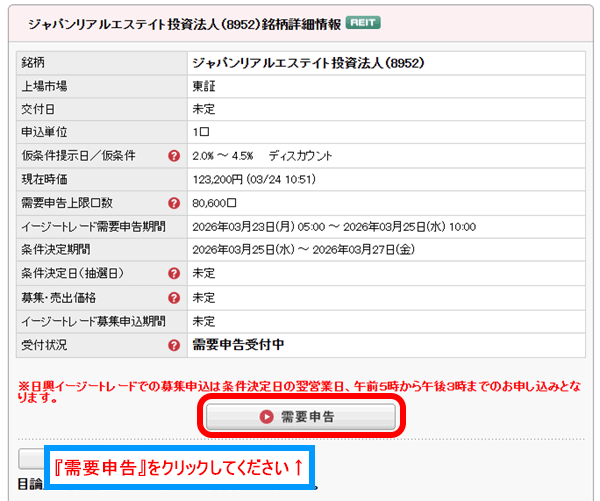Open help icon for 受付状況
600x501 pixels.
point(174,345)
